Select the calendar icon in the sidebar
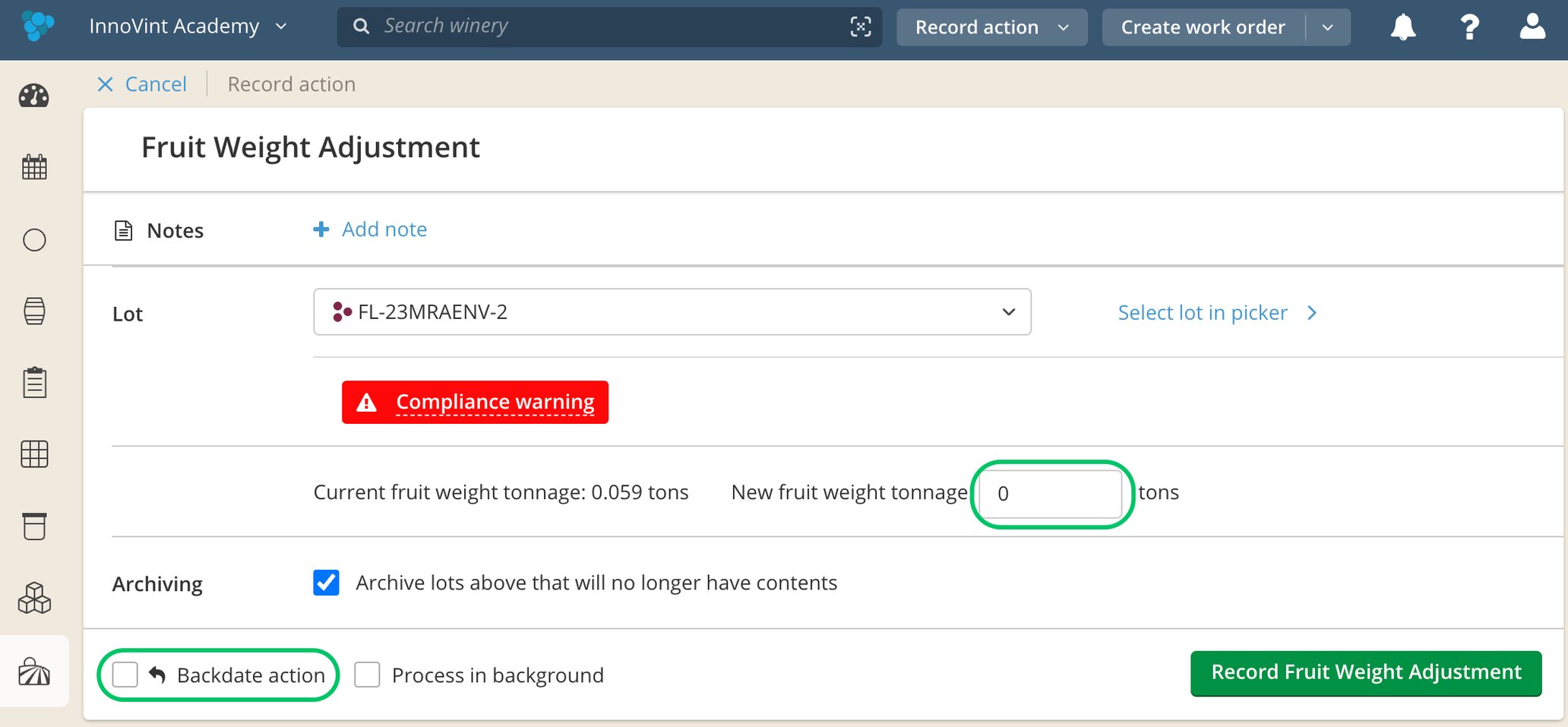Viewport: 1568px width, 727px height. 34,166
